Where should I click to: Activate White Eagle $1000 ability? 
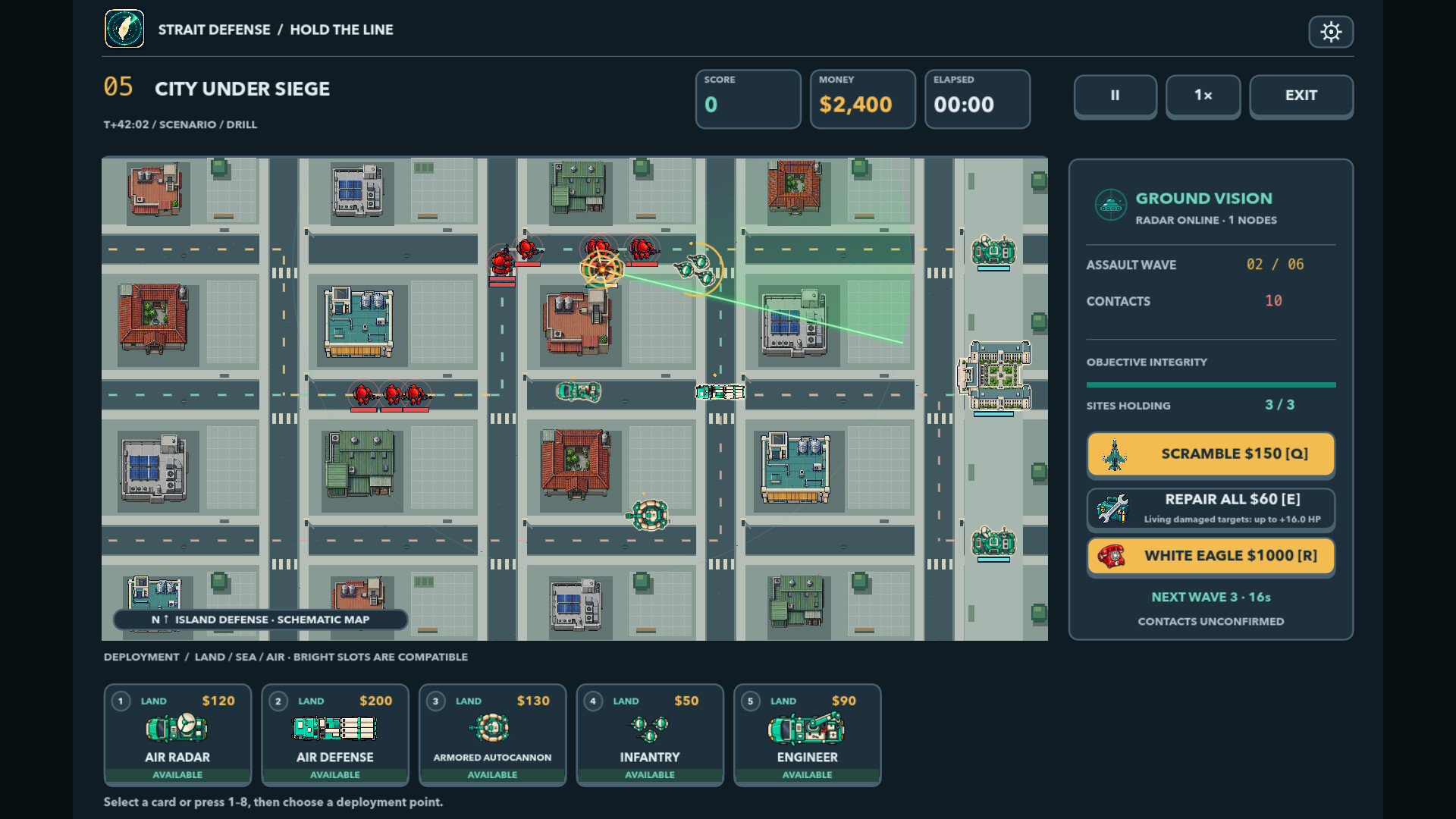pos(1211,556)
